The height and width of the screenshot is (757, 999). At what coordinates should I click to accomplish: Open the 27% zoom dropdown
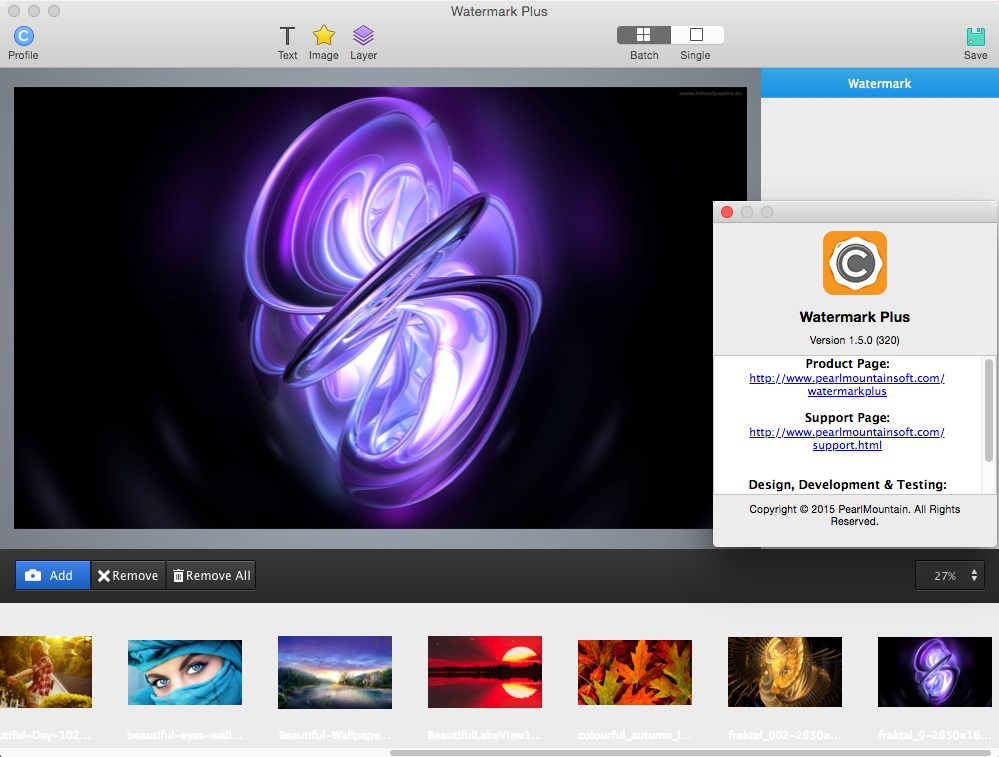[x=950, y=575]
